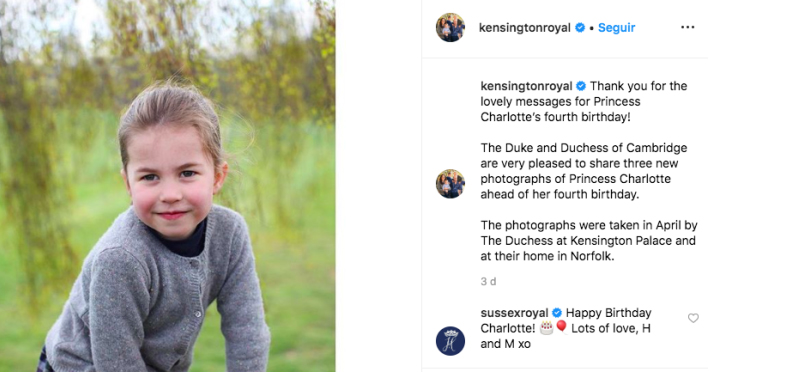Click verified badge next to header kensingtonroyal
This screenshot has height=372, width=800.
pos(580,28)
